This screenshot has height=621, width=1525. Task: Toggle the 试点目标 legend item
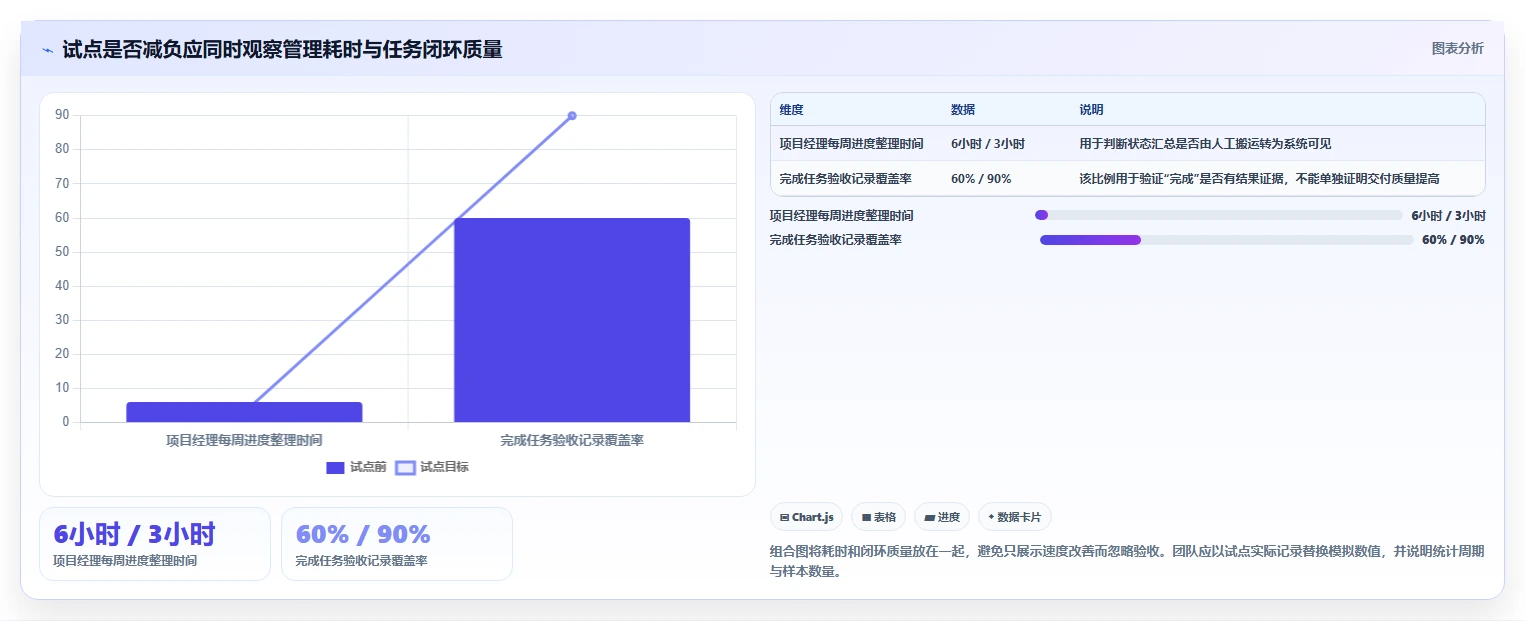point(432,467)
